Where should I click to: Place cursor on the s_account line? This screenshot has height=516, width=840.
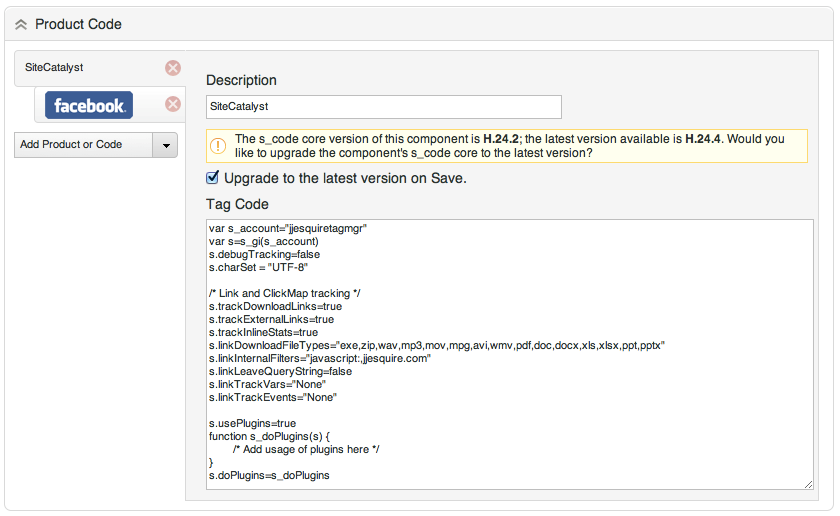tap(288, 229)
